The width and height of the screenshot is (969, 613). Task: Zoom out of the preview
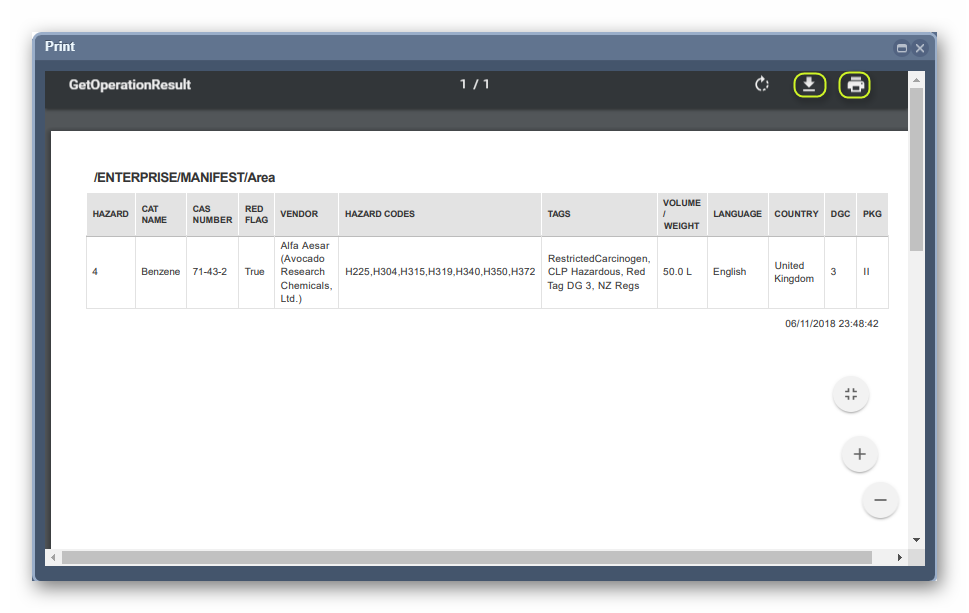point(880,500)
